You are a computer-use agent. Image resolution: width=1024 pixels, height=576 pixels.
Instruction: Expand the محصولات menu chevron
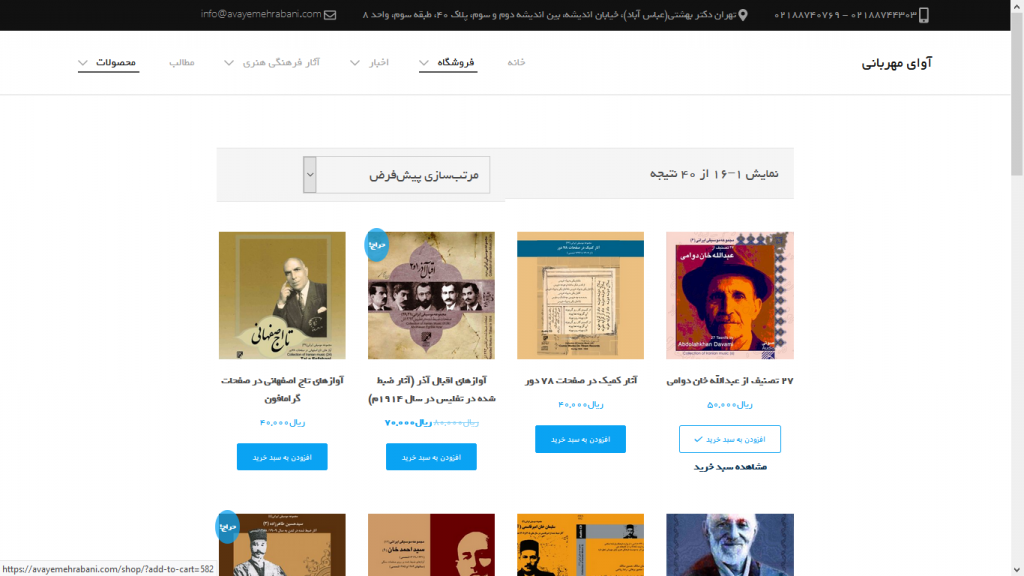click(83, 63)
